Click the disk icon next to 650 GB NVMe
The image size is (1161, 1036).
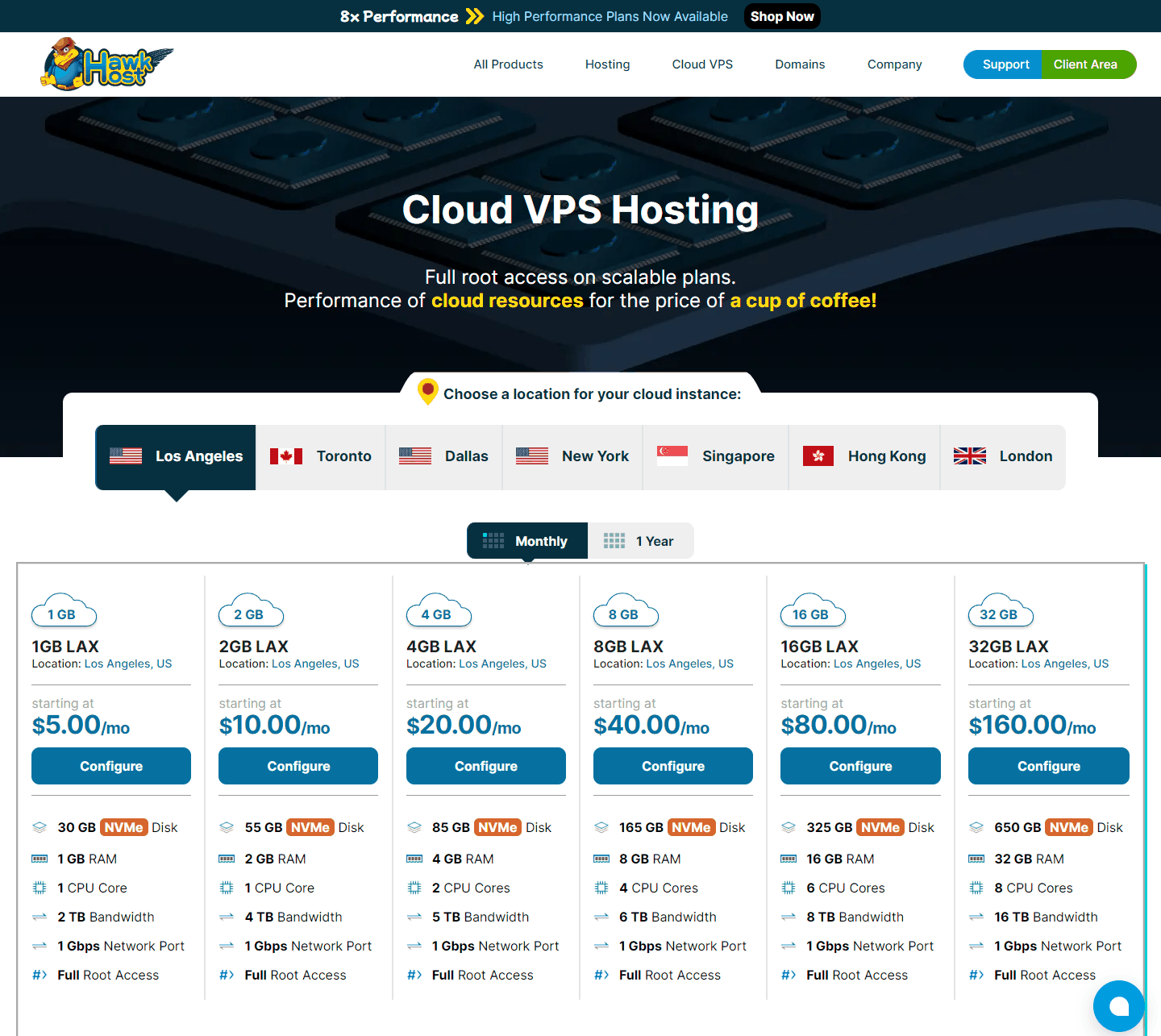coord(976,827)
